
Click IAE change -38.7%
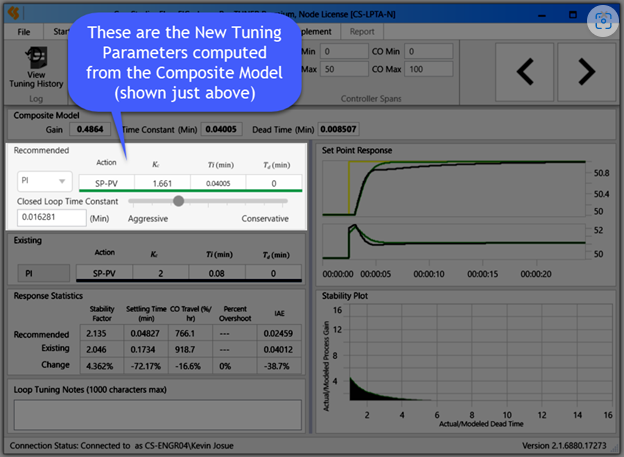pyautogui.click(x=279, y=366)
